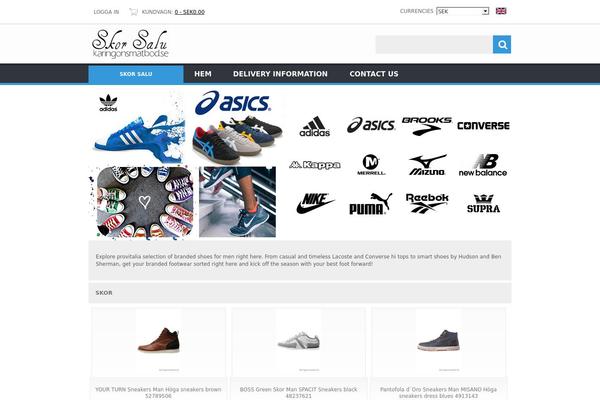The height and width of the screenshot is (400, 600).
Task: Expand the Skor Salu category menu
Action: [x=136, y=74]
